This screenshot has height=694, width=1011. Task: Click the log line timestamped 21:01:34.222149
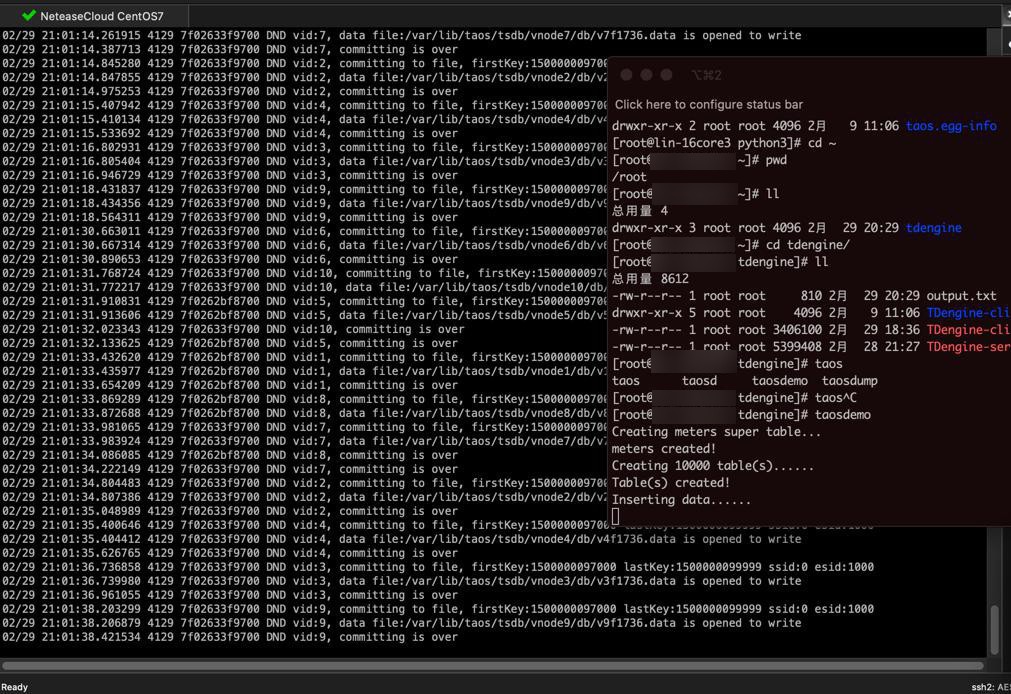point(230,469)
